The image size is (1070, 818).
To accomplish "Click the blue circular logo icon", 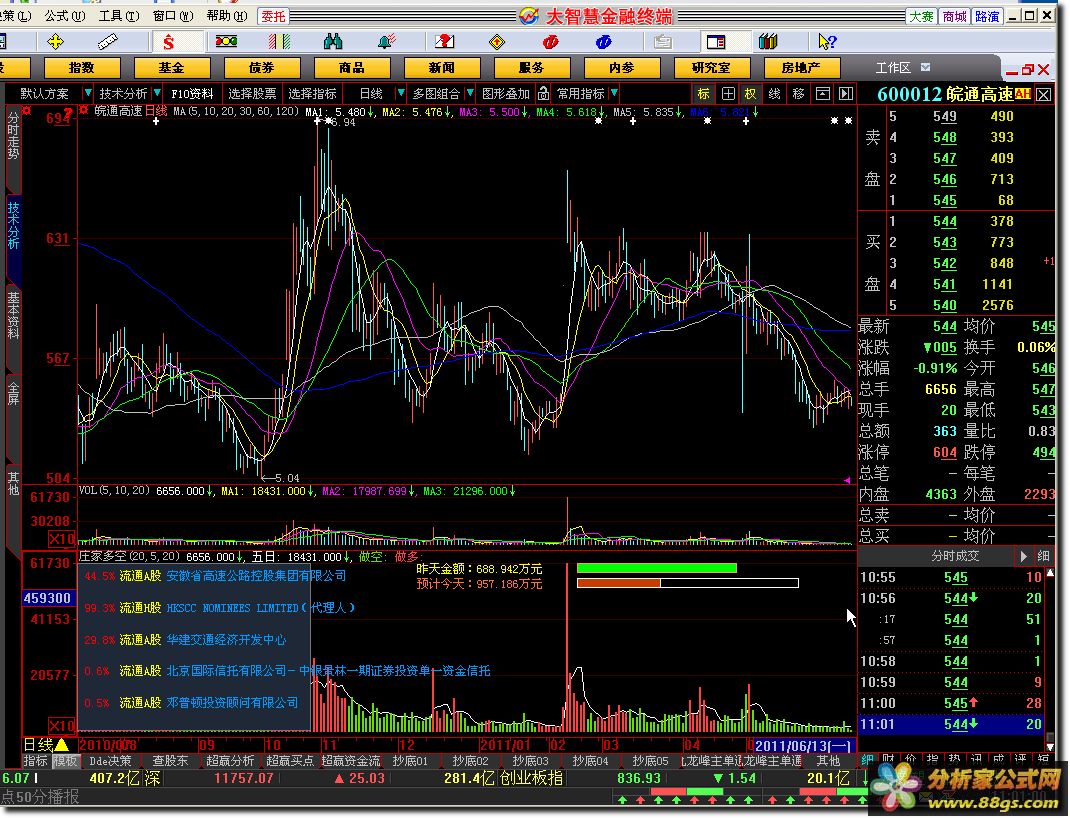I will pyautogui.click(x=603, y=42).
